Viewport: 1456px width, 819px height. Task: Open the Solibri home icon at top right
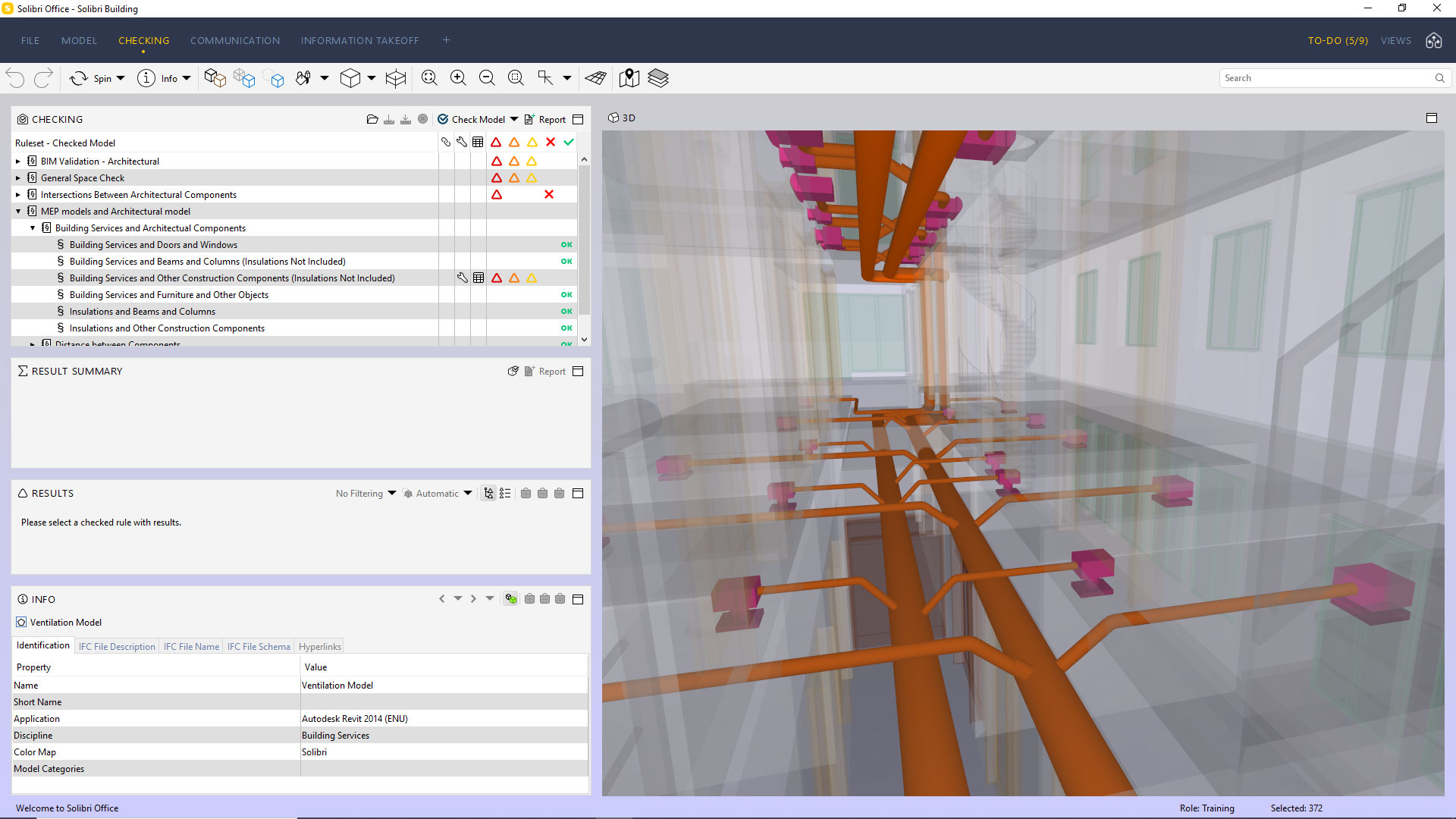[x=1433, y=41]
